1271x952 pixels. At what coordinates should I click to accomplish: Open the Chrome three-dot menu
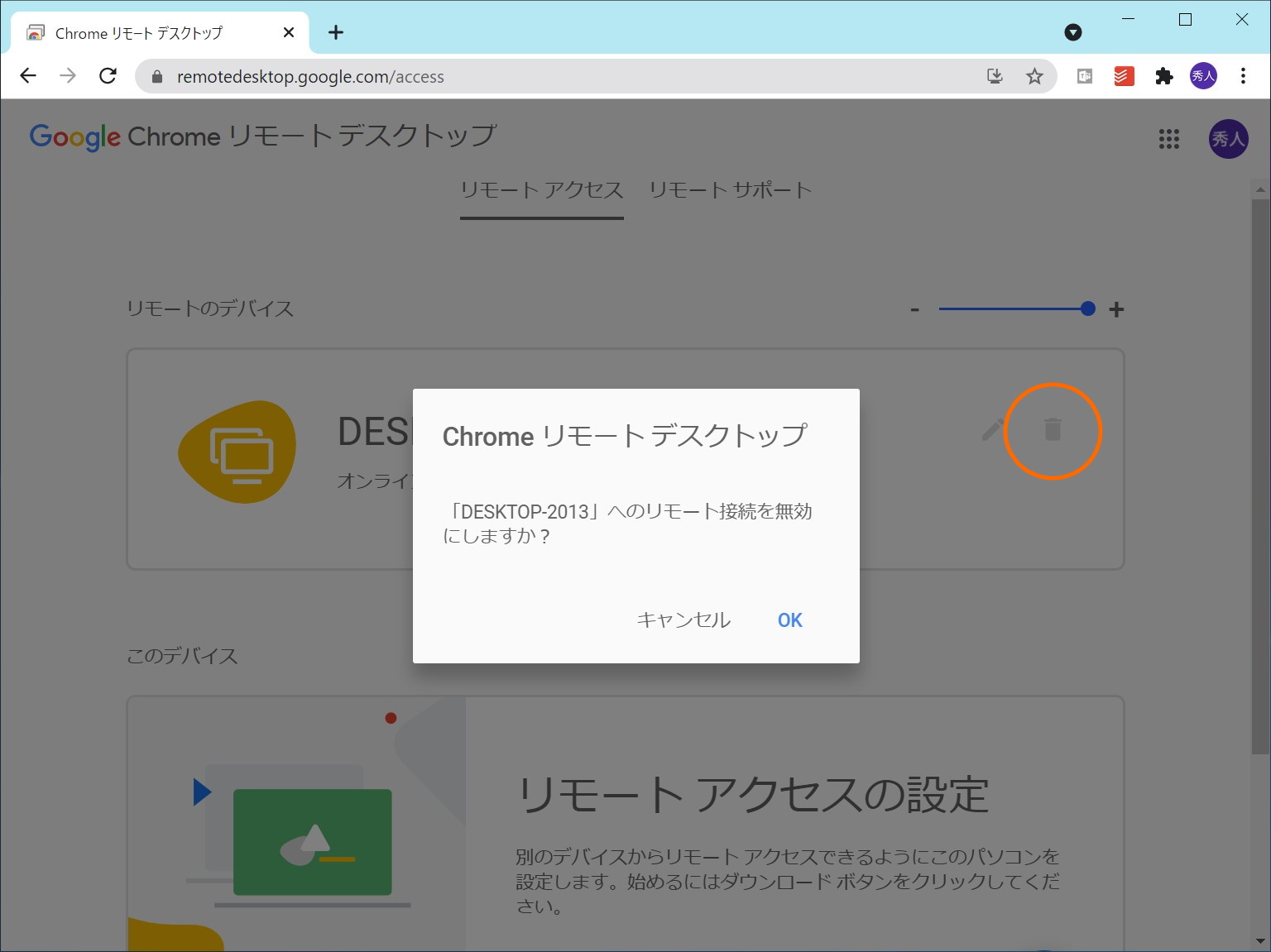click(1242, 75)
